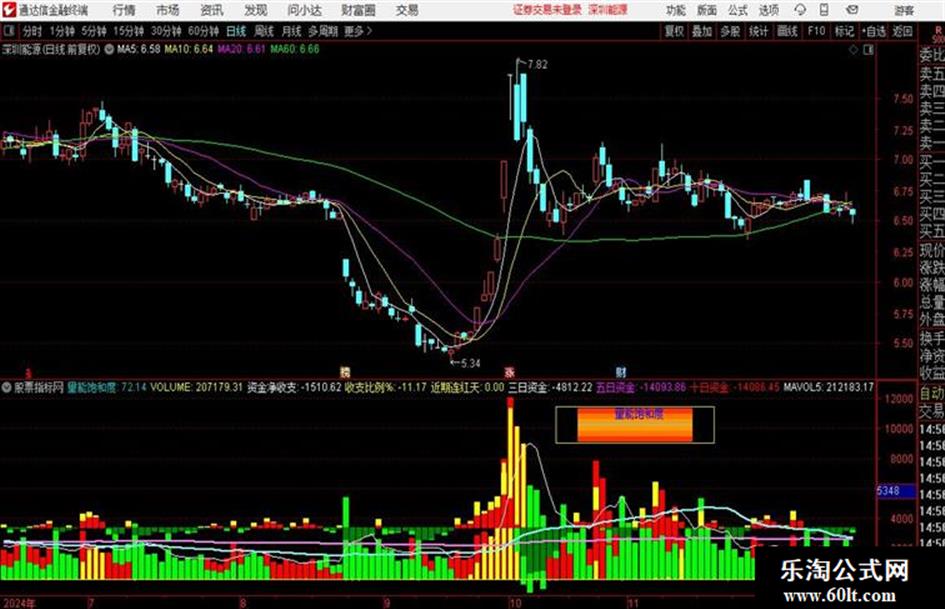Toggle the left panel layout icon
The width and height of the screenshot is (945, 609).
(9, 31)
